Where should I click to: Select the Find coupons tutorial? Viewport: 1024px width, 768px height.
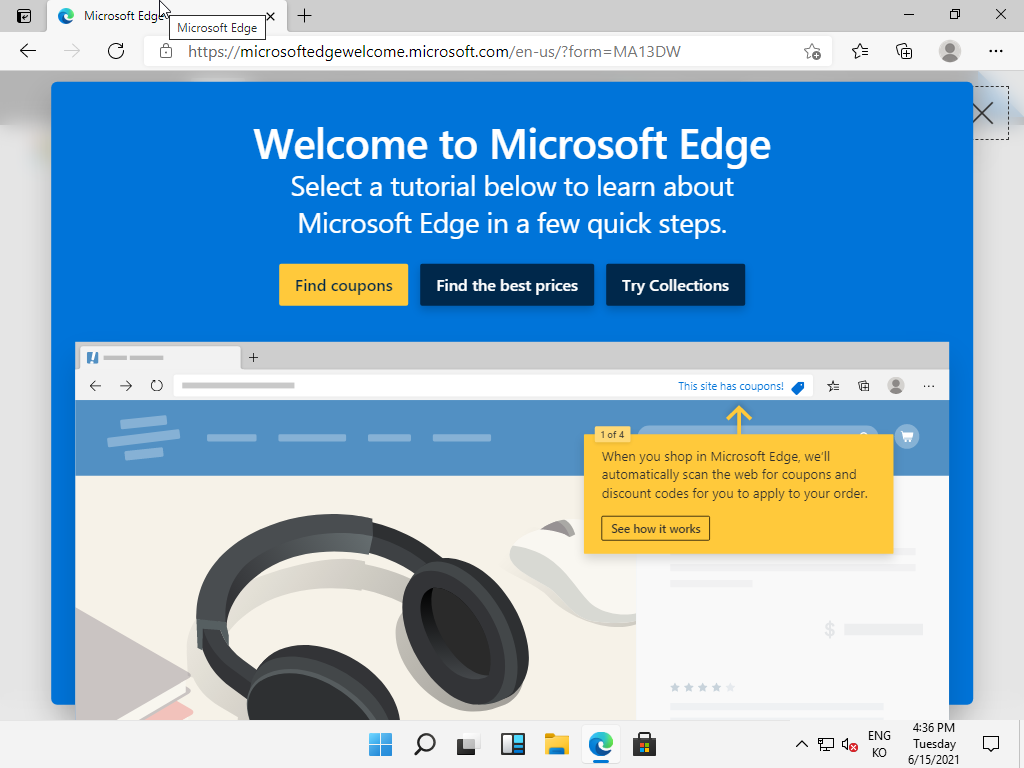pyautogui.click(x=344, y=285)
